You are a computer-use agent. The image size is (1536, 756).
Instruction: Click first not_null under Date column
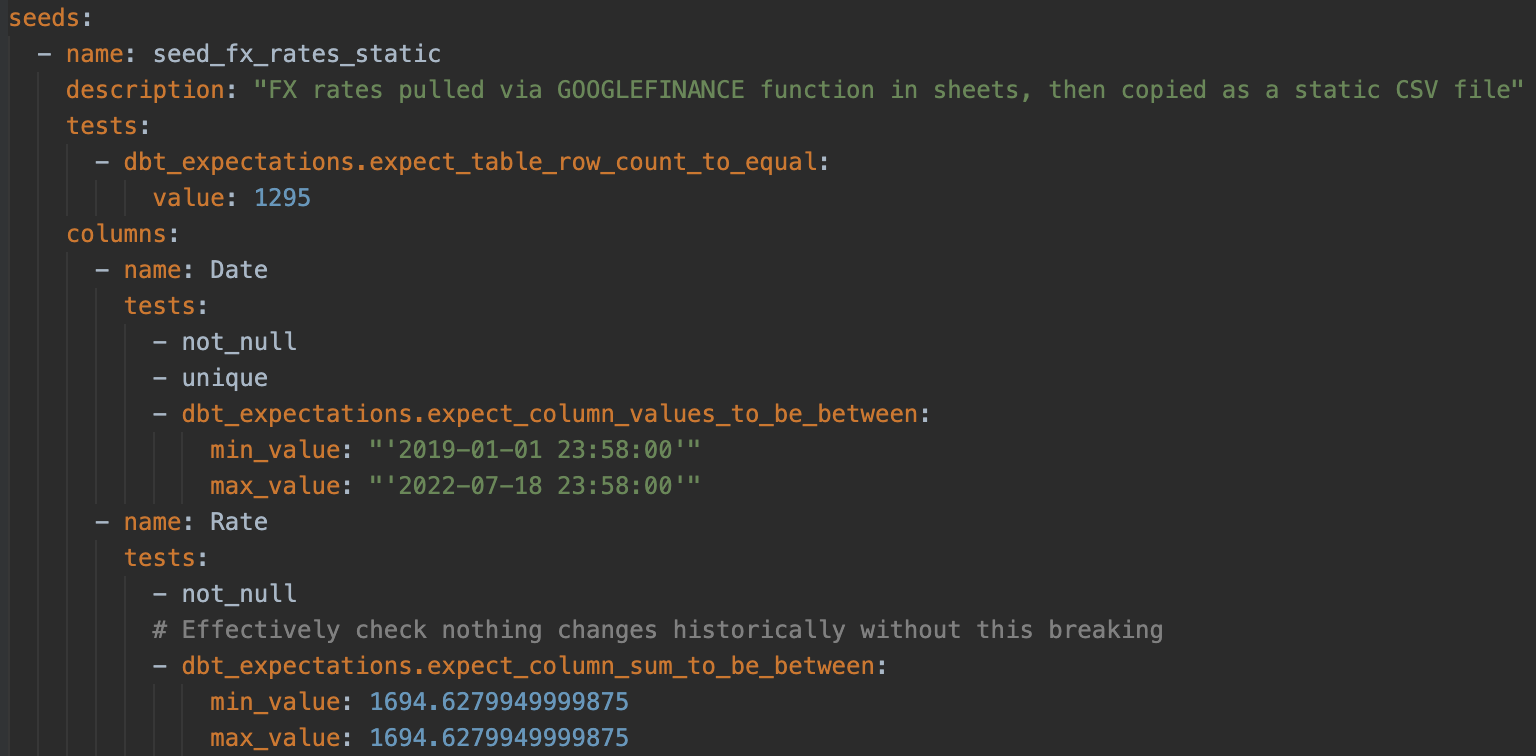click(239, 341)
